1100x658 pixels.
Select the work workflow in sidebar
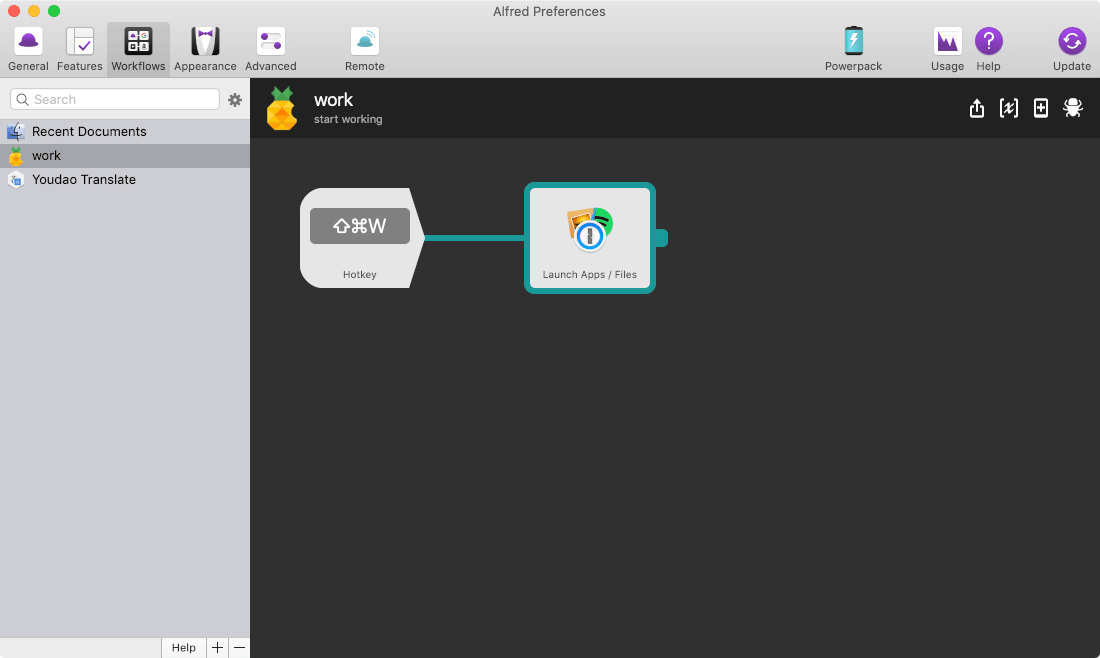125,156
